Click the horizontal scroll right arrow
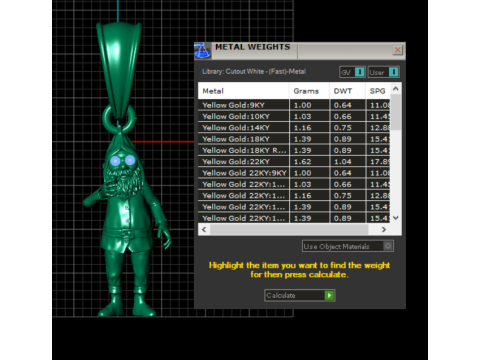480x360 pixels. [x=384, y=229]
